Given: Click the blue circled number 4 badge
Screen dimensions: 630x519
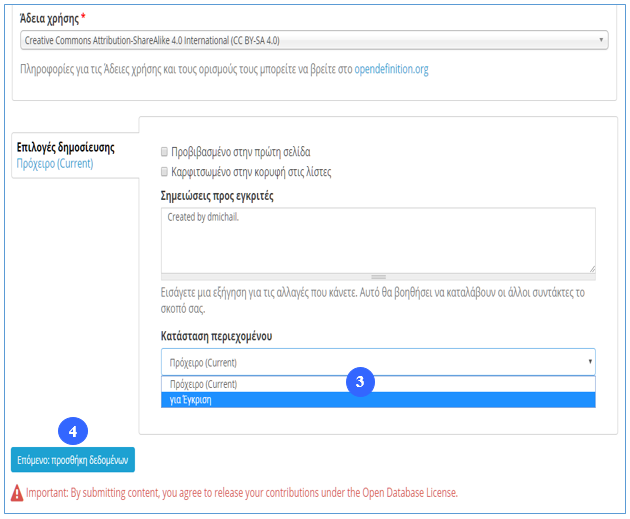Looking at the screenshot, I should point(72,432).
